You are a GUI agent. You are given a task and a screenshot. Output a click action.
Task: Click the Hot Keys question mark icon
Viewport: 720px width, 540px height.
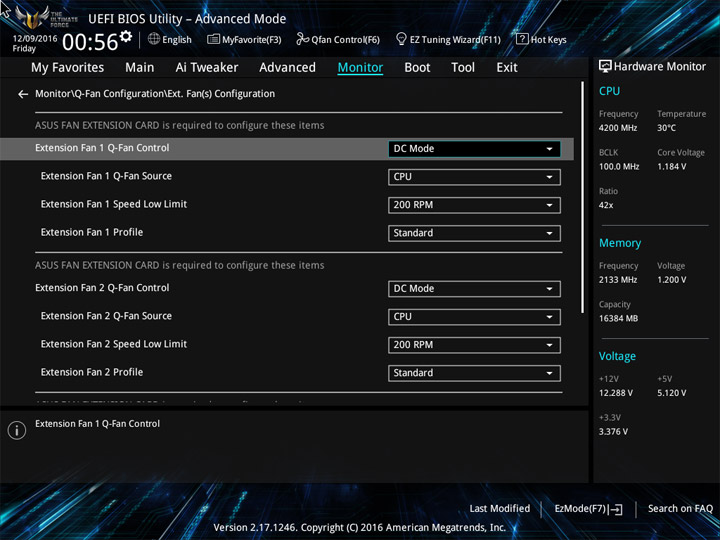click(x=522, y=39)
